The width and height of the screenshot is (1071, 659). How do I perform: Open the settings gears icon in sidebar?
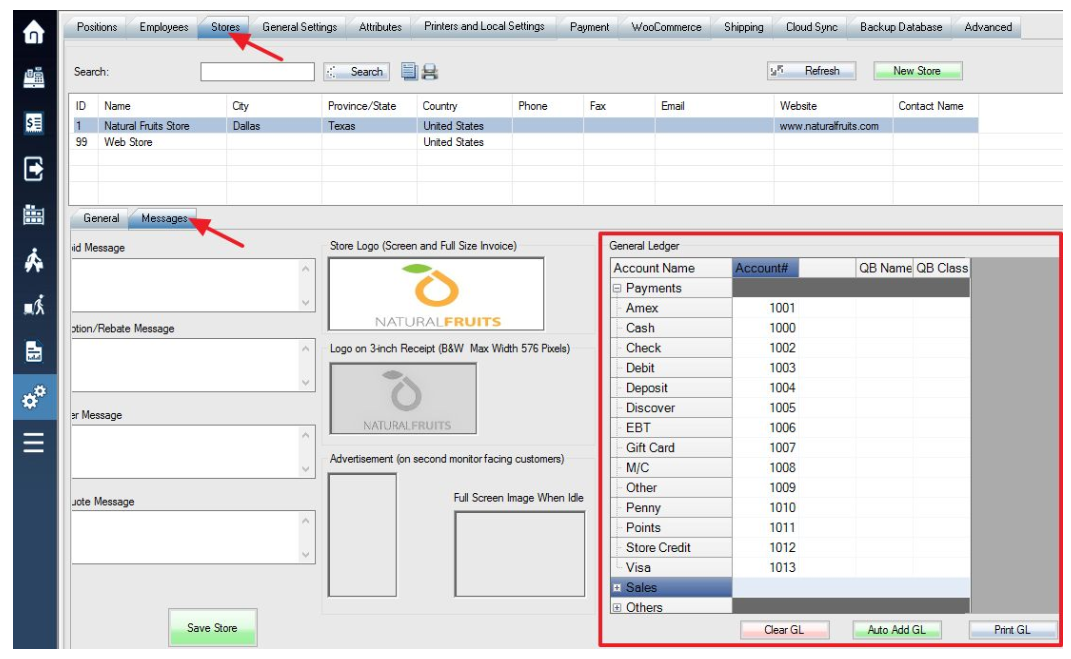(x=34, y=397)
